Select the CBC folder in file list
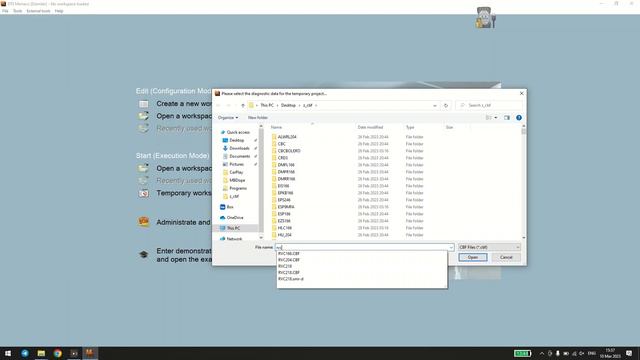Screen dimensions: 640x360 (x=282, y=144)
